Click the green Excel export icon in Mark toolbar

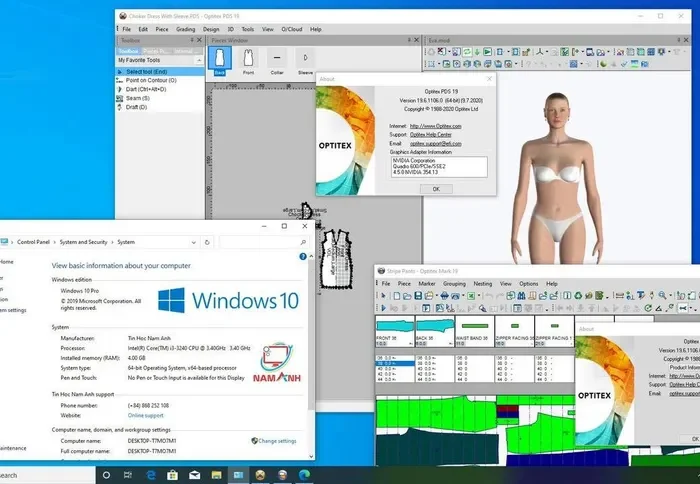(471, 296)
